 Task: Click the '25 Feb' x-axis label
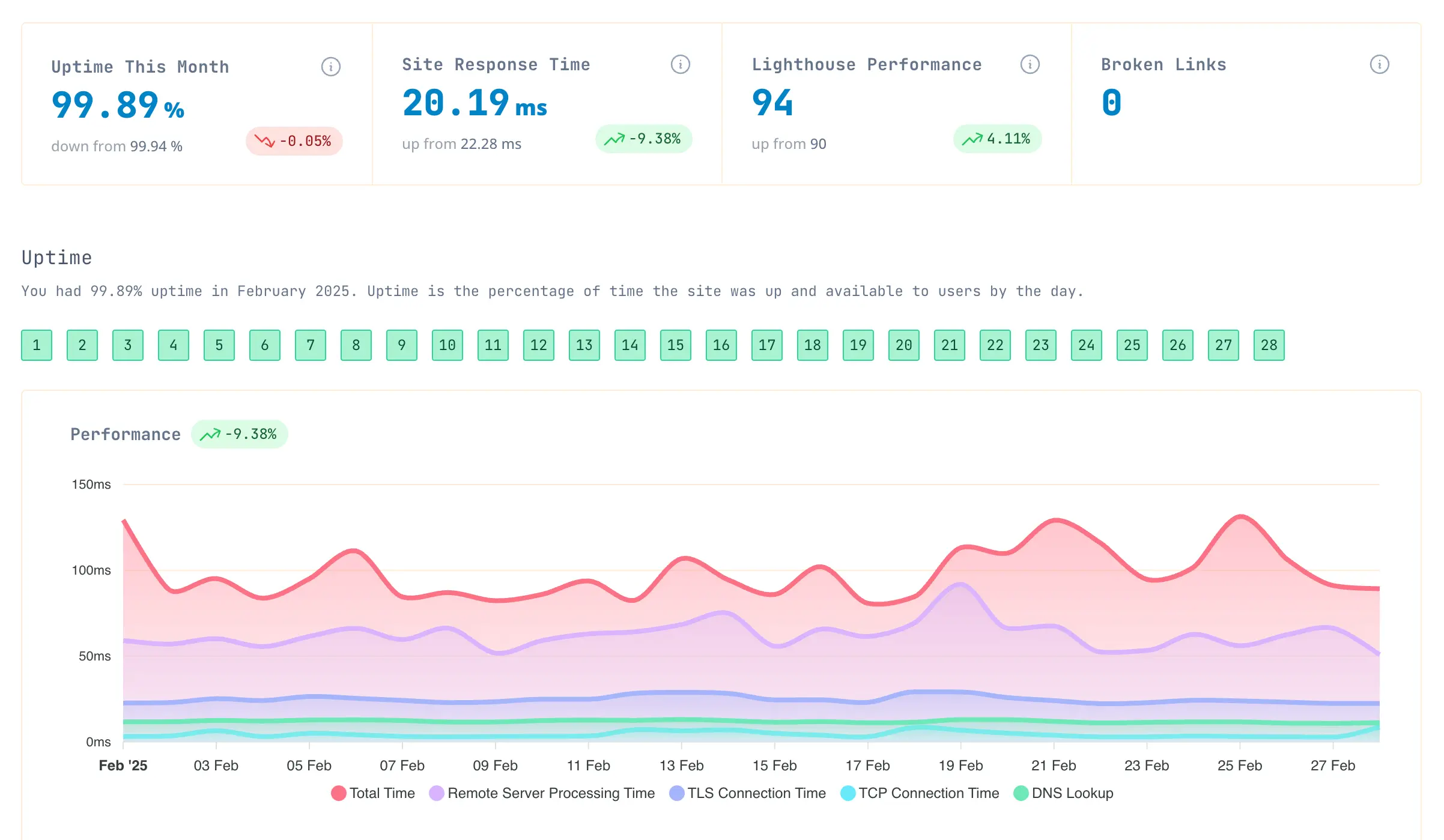(1239, 766)
